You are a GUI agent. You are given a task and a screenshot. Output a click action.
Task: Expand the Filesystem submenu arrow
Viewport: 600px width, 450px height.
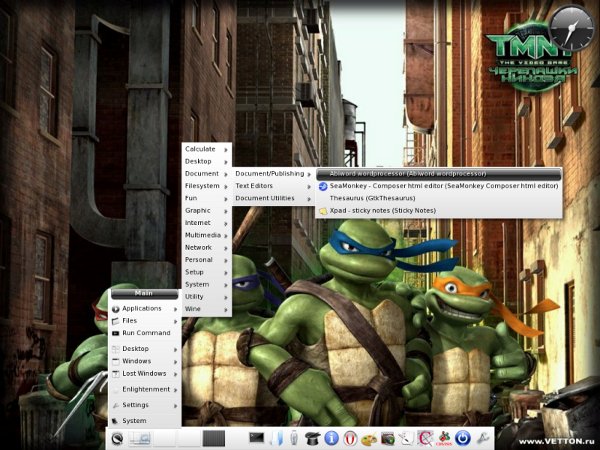pyautogui.click(x=226, y=187)
